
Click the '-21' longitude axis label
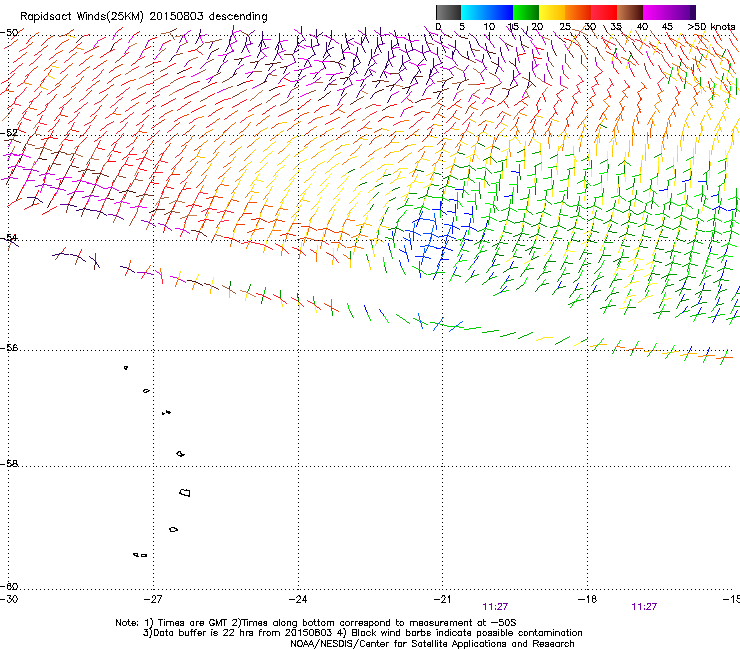click(x=442, y=599)
